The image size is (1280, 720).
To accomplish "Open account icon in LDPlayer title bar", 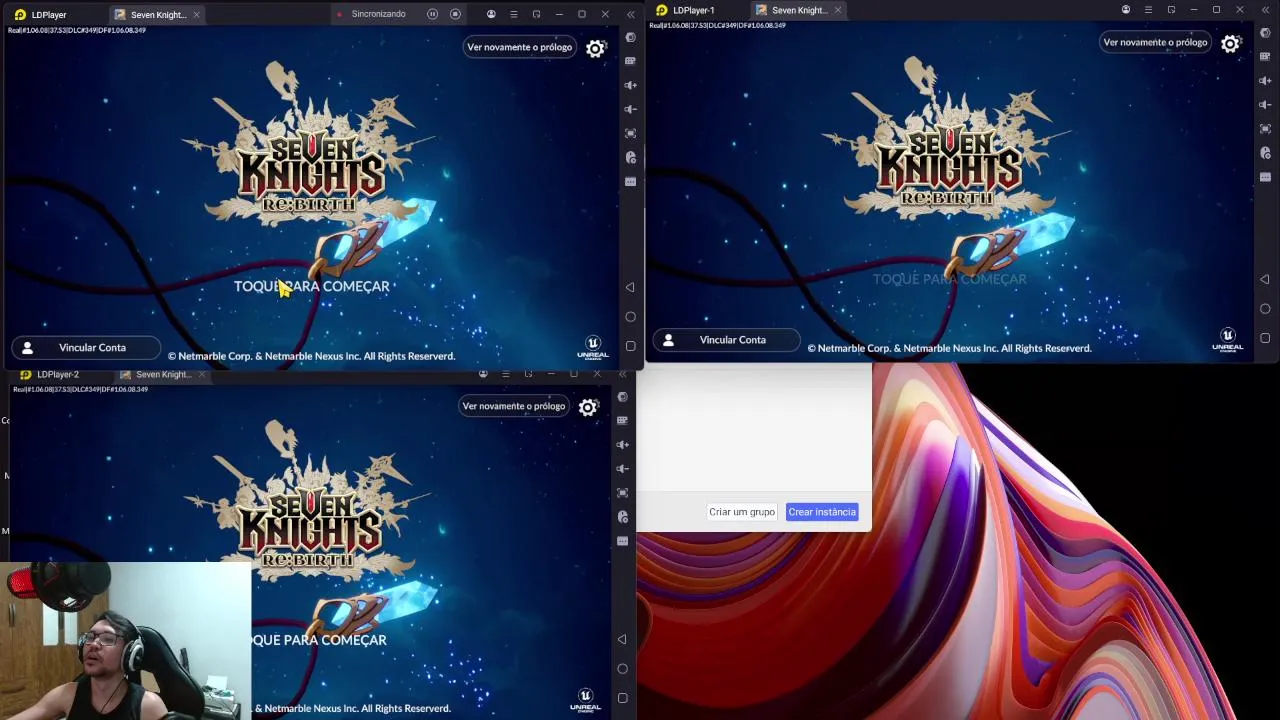I will click(491, 14).
